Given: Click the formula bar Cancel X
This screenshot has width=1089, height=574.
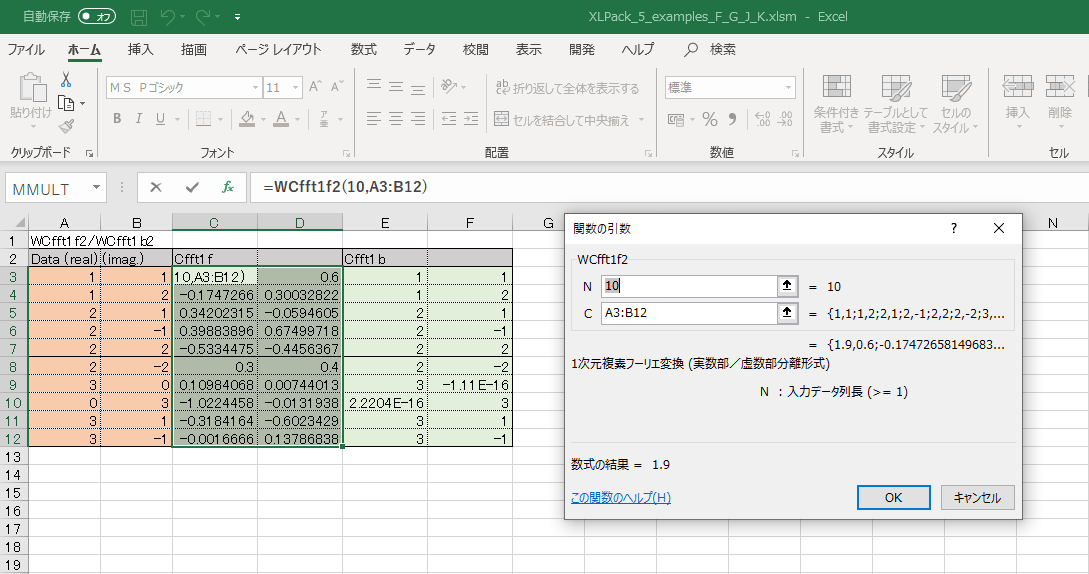Looking at the screenshot, I should tap(156, 187).
